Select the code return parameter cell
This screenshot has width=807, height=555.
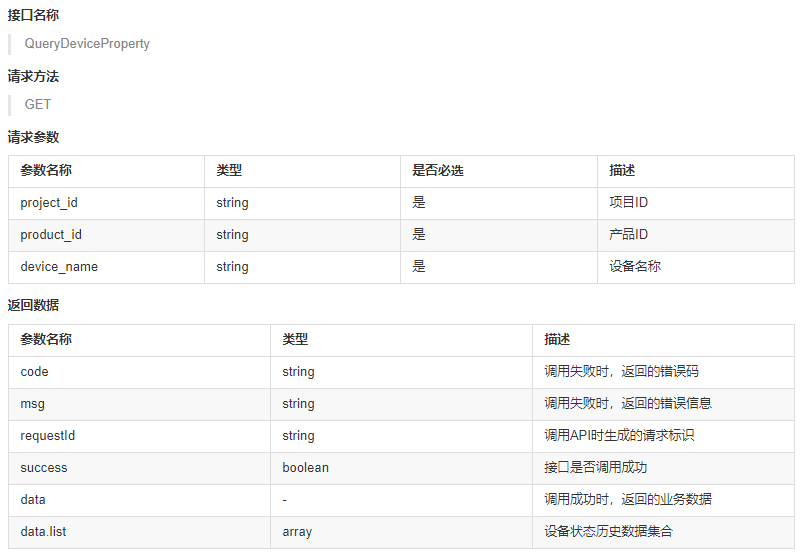click(139, 372)
